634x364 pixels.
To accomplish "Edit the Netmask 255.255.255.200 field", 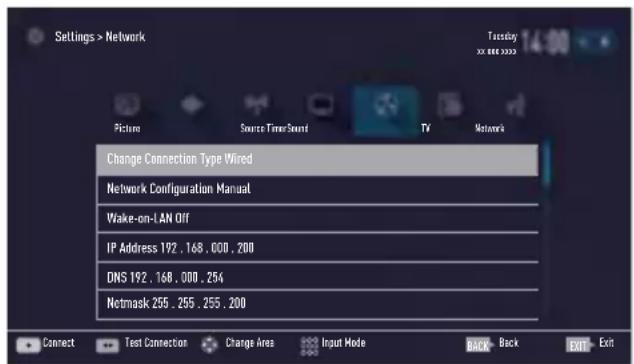I will tap(317, 304).
